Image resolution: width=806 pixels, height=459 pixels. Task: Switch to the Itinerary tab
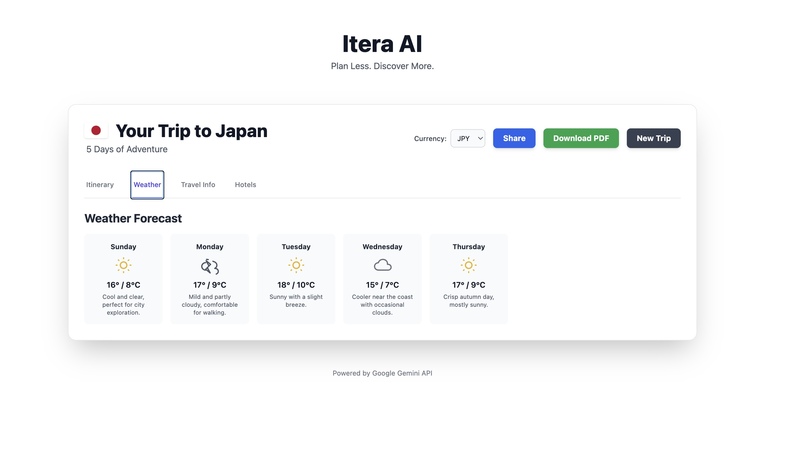100,185
